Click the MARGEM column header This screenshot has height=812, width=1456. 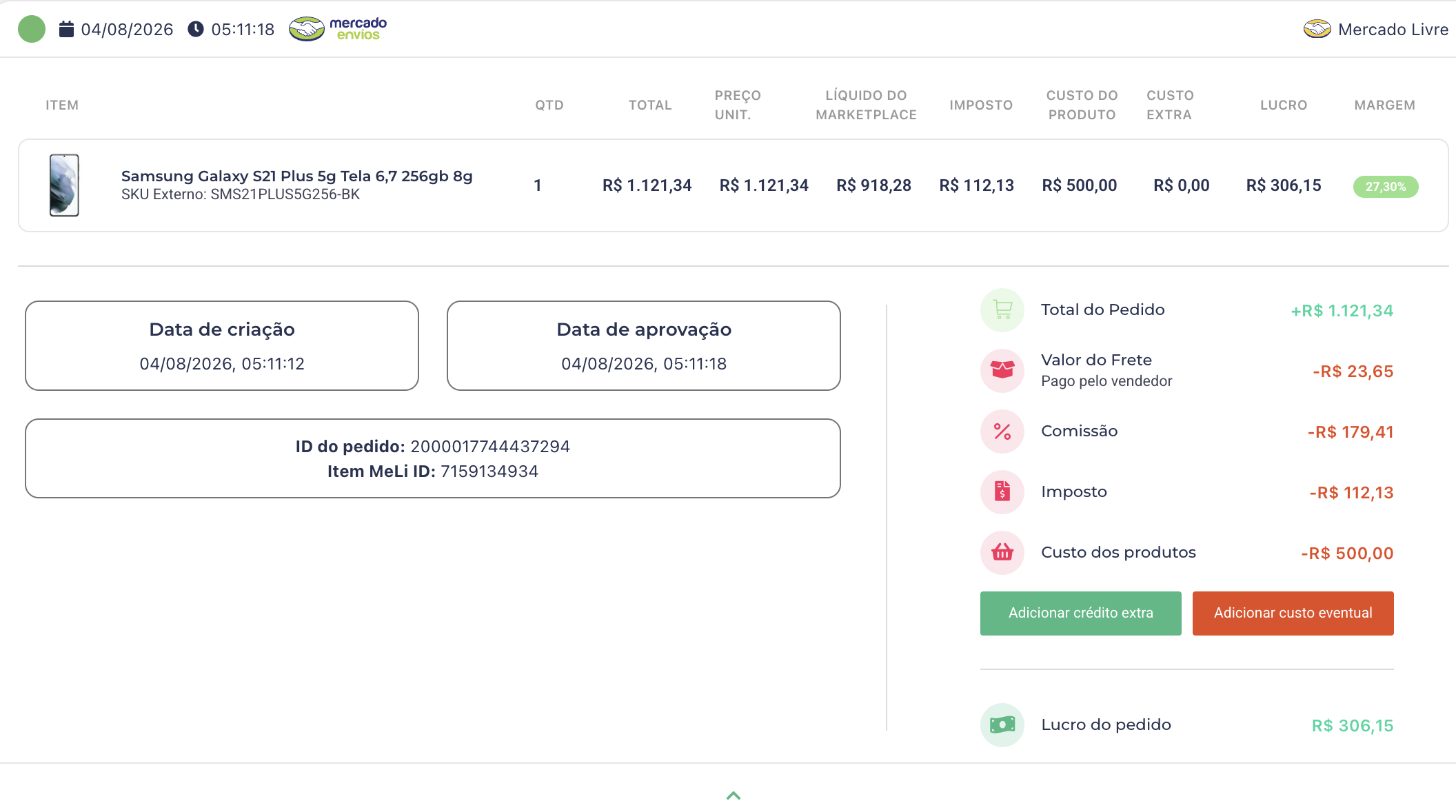(1385, 105)
